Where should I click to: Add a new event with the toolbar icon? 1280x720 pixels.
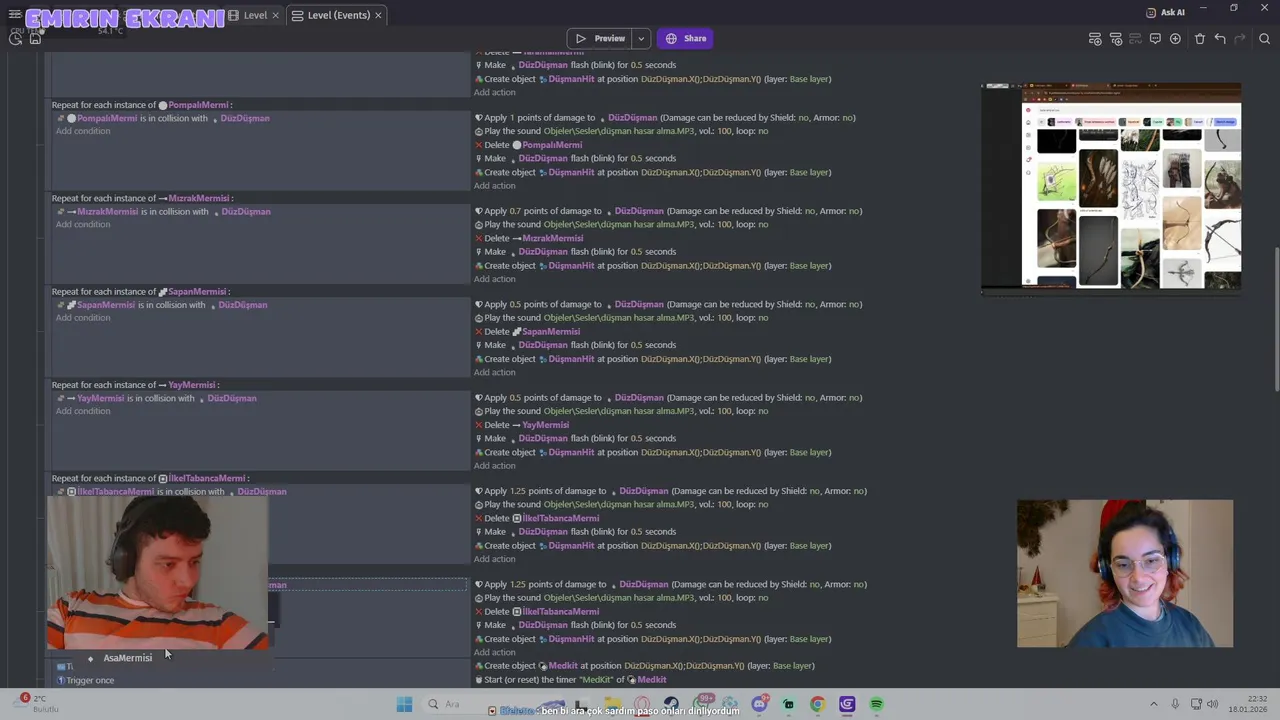pos(1095,38)
